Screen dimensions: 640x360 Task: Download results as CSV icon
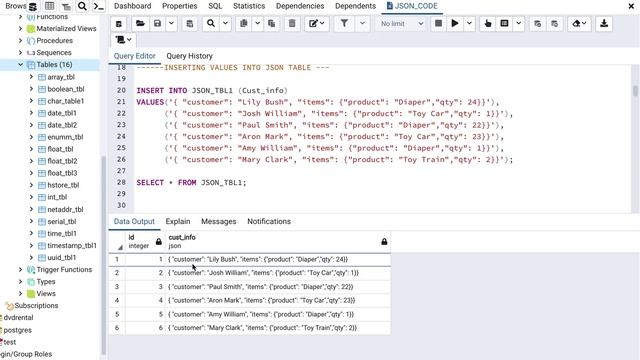[604, 24]
